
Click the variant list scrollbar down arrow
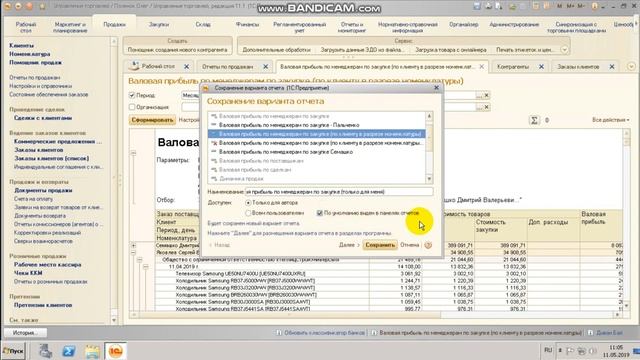click(x=429, y=179)
